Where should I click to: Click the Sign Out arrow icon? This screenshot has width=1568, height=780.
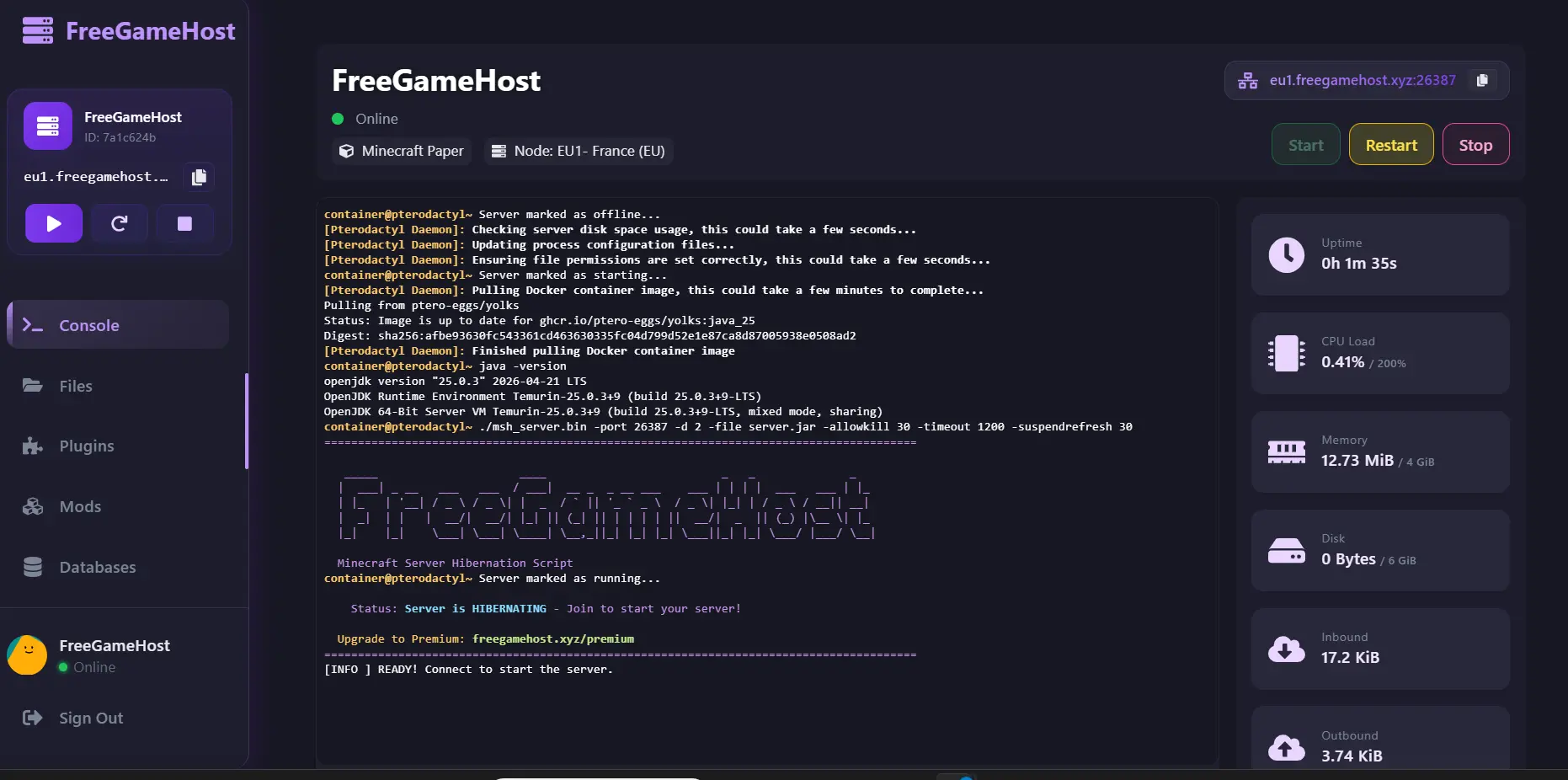point(32,718)
